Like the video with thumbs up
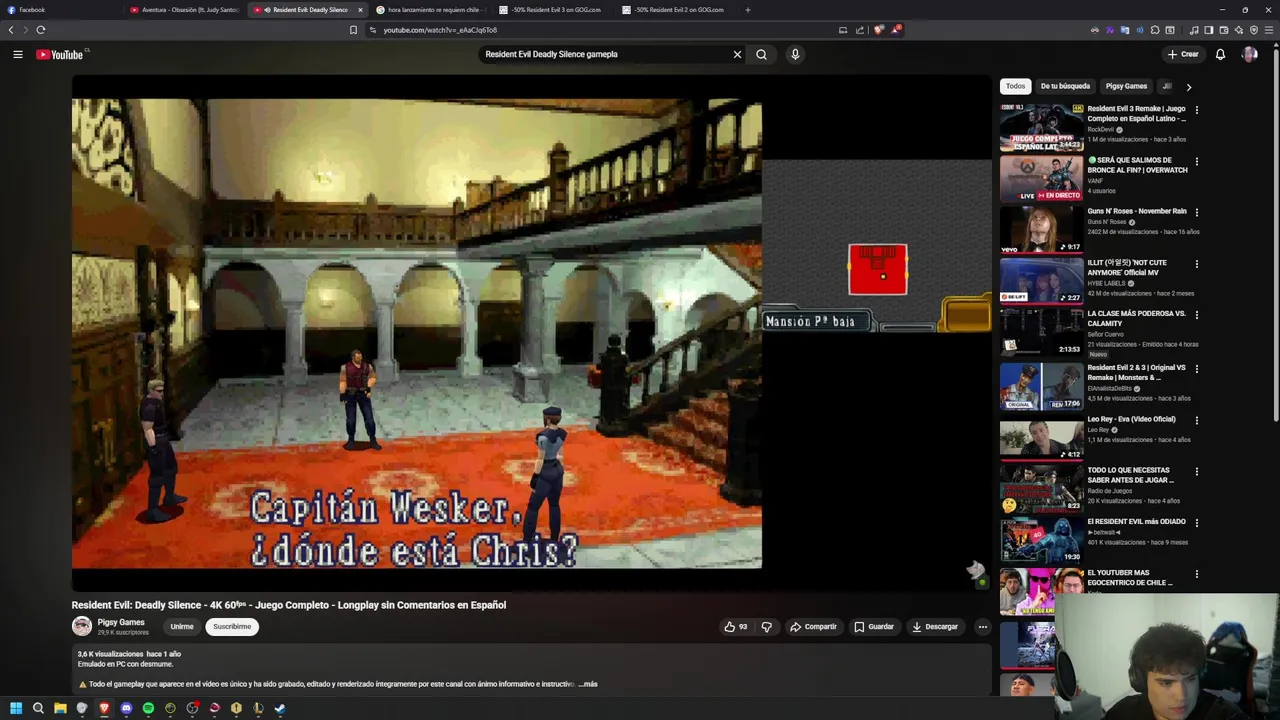This screenshot has height=720, width=1280. click(x=736, y=627)
